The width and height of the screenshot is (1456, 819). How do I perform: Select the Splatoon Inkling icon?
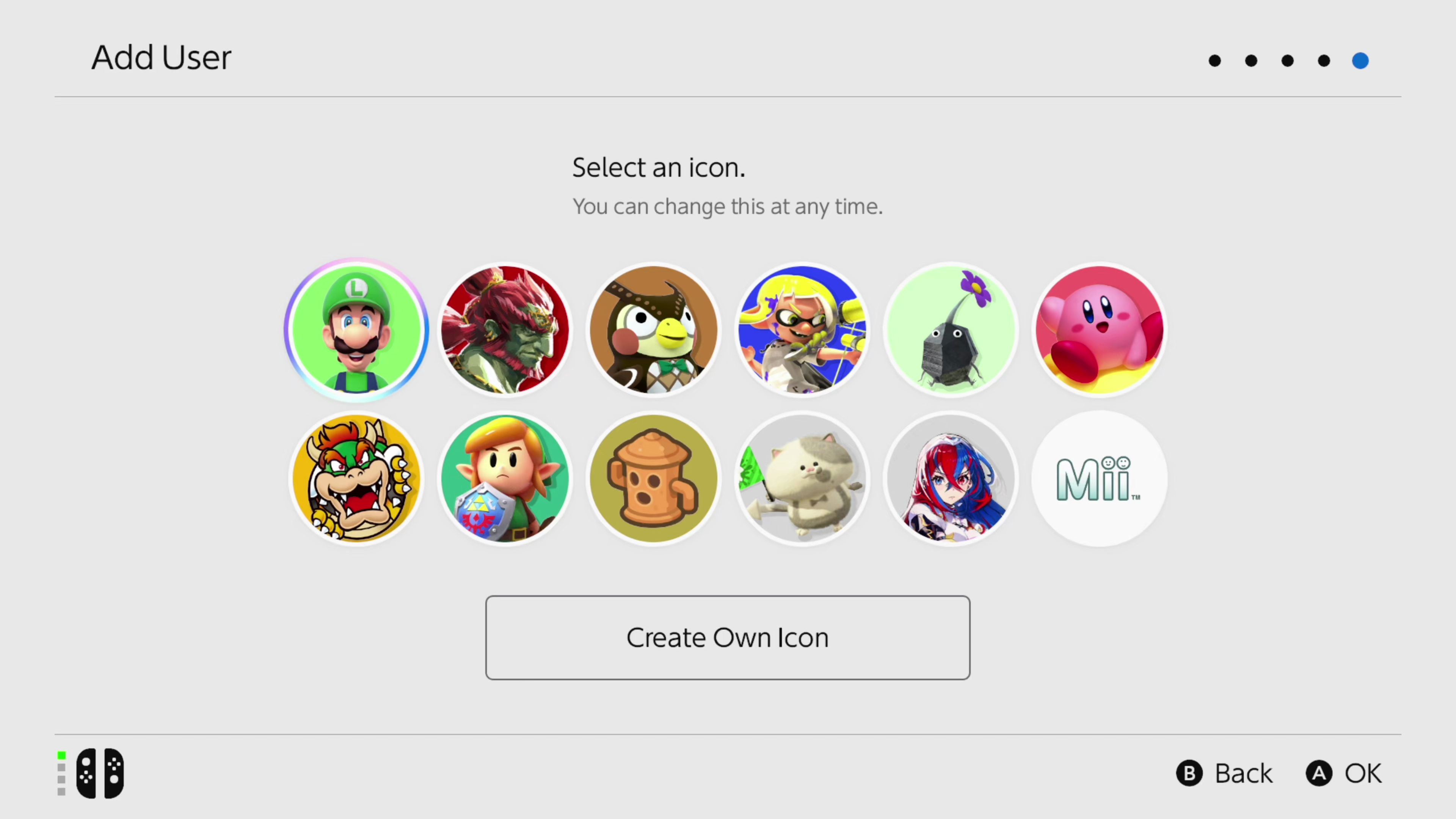[802, 329]
